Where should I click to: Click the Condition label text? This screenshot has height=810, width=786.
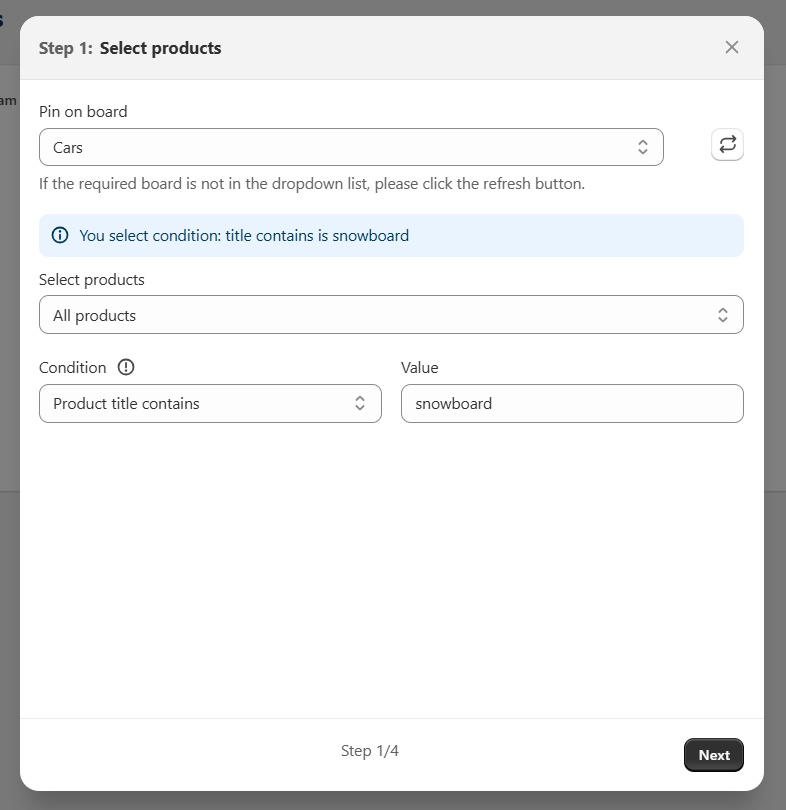click(x=72, y=367)
